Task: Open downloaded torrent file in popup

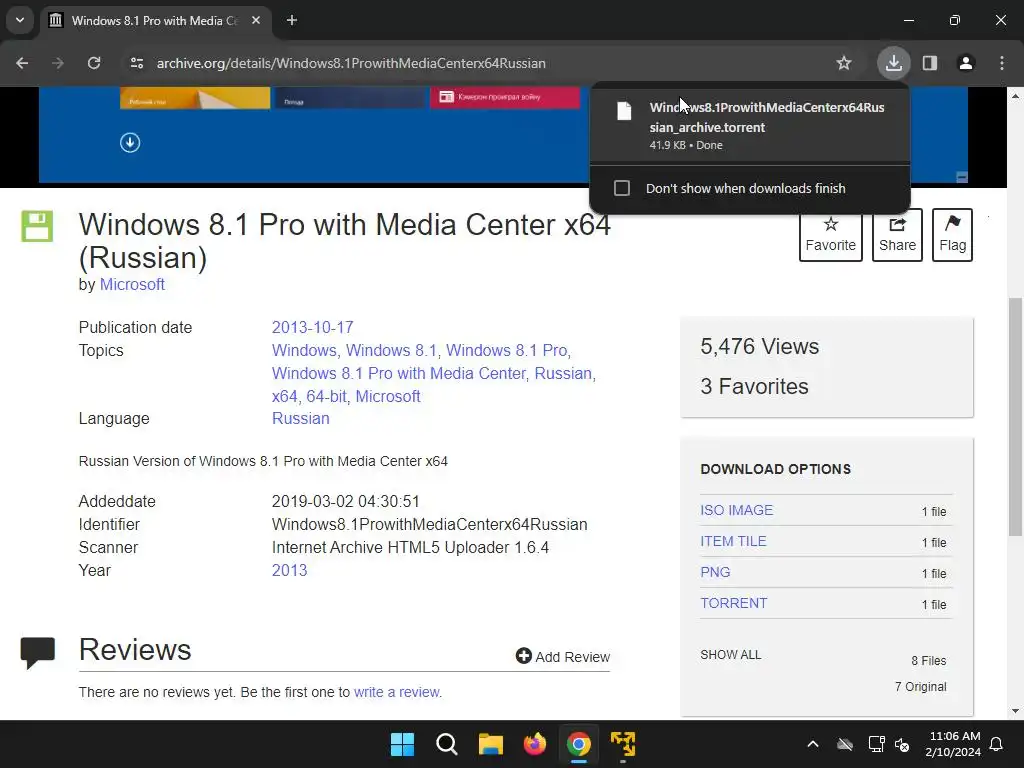Action: pos(750,125)
